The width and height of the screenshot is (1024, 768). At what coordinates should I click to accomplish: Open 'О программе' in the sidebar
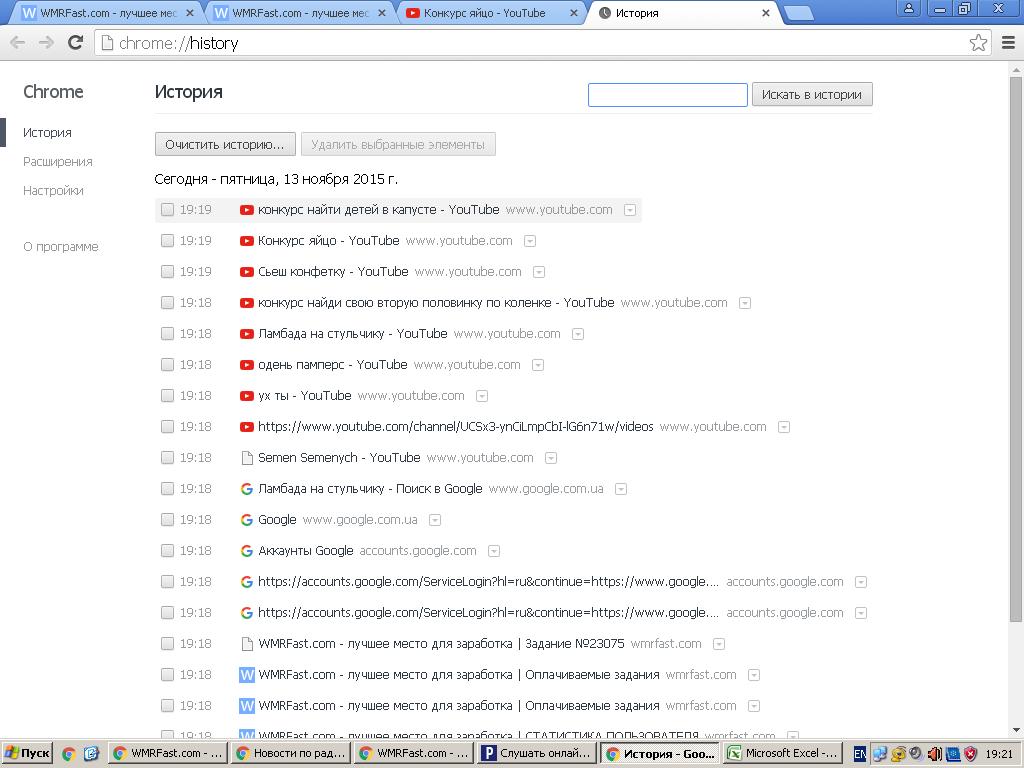click(61, 247)
